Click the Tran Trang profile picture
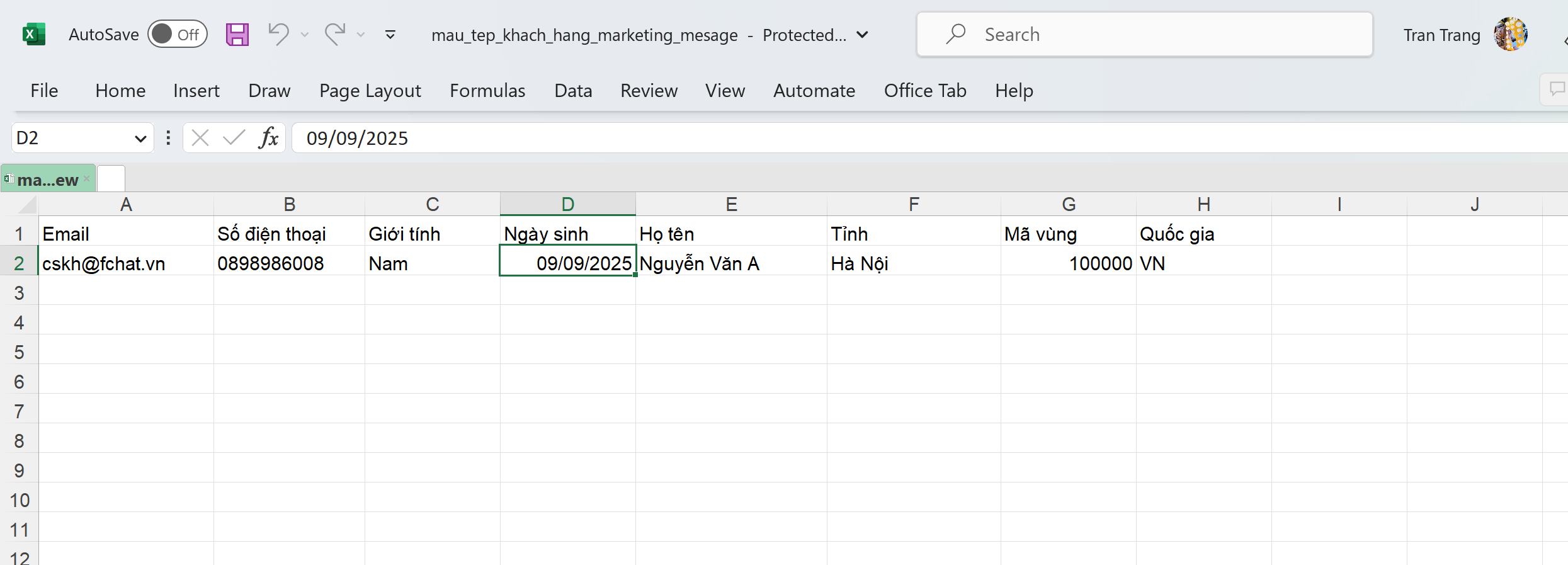The image size is (1568, 565). click(x=1511, y=35)
